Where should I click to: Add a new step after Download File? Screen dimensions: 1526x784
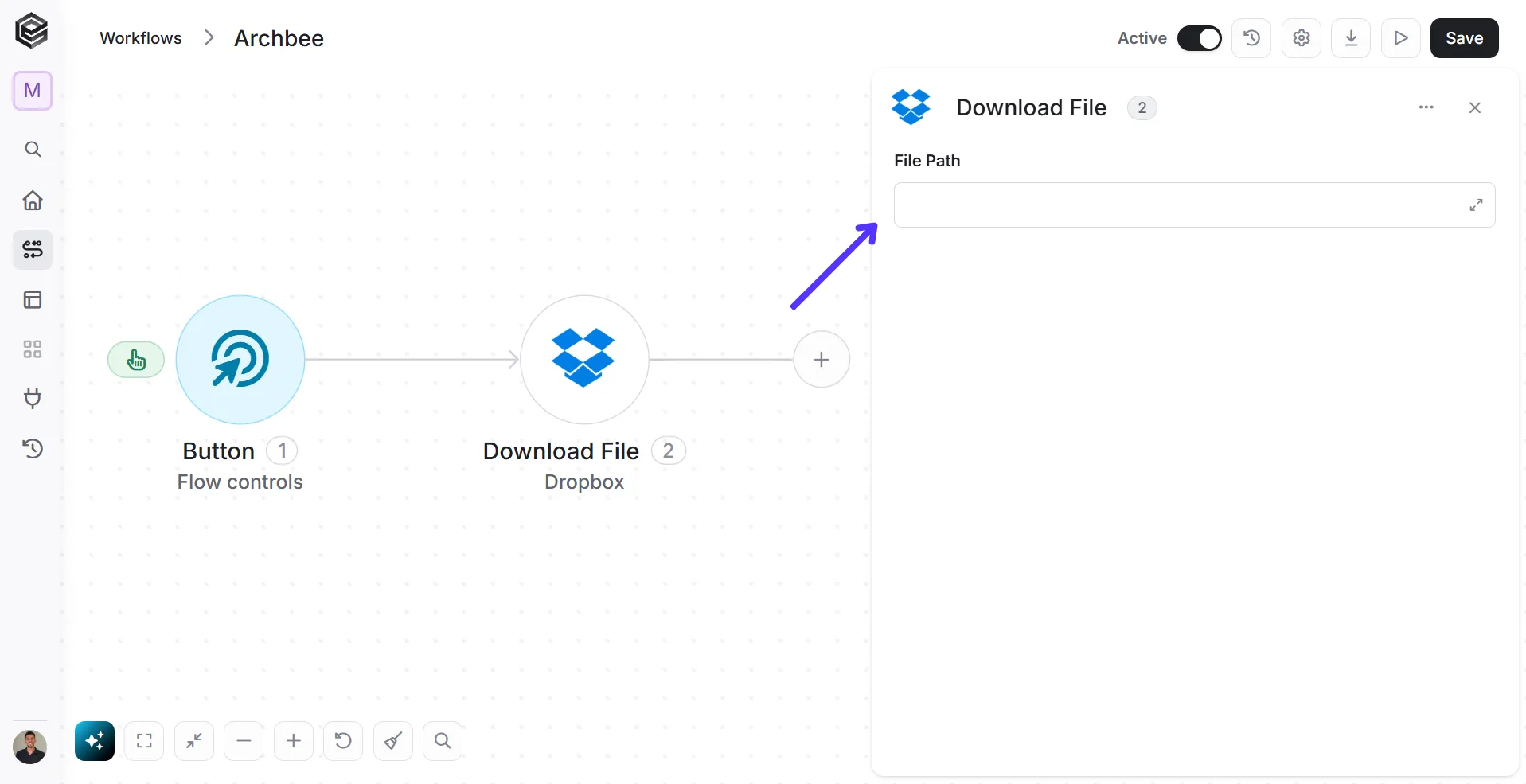point(822,360)
